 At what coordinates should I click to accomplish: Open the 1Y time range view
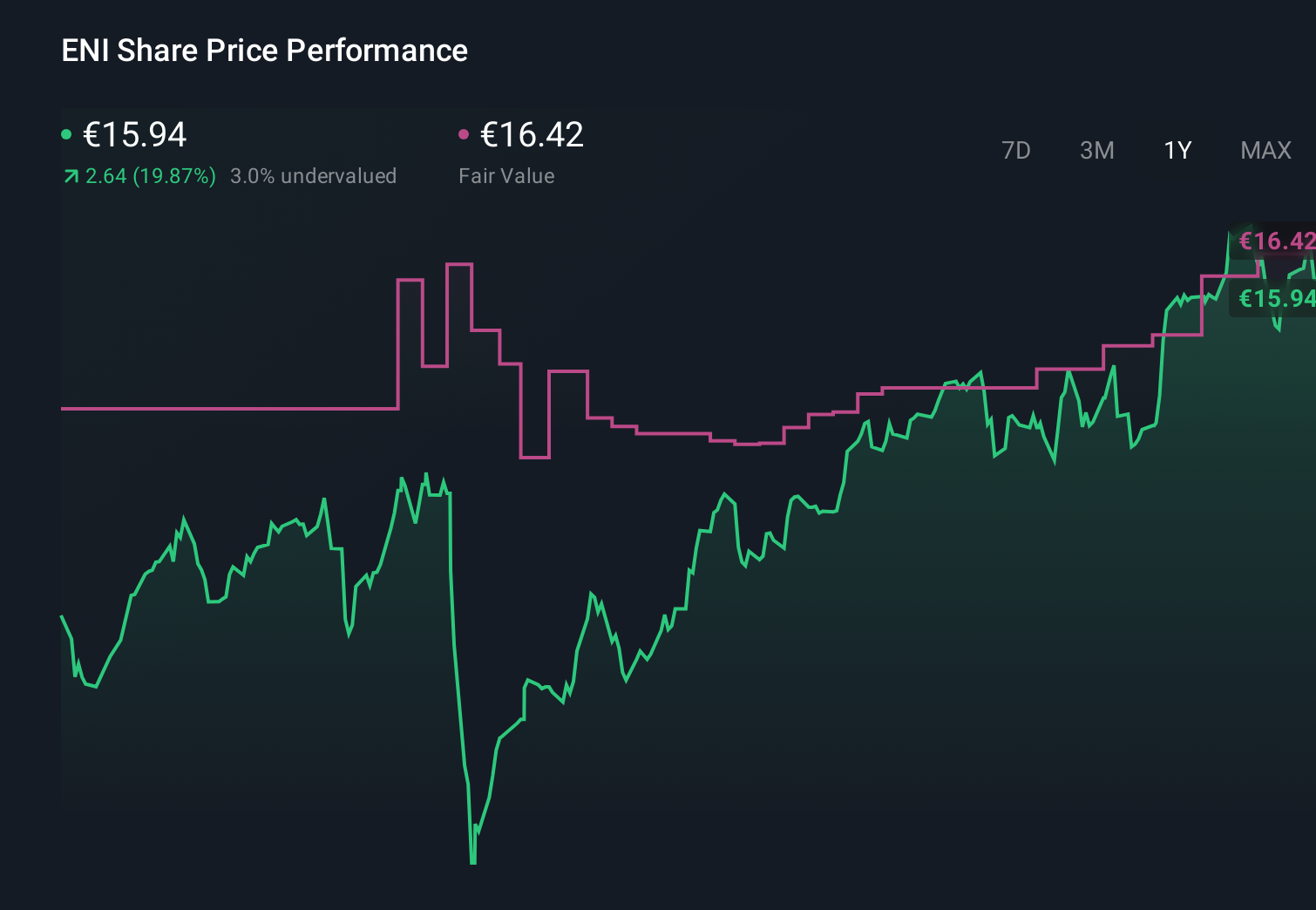[1177, 150]
